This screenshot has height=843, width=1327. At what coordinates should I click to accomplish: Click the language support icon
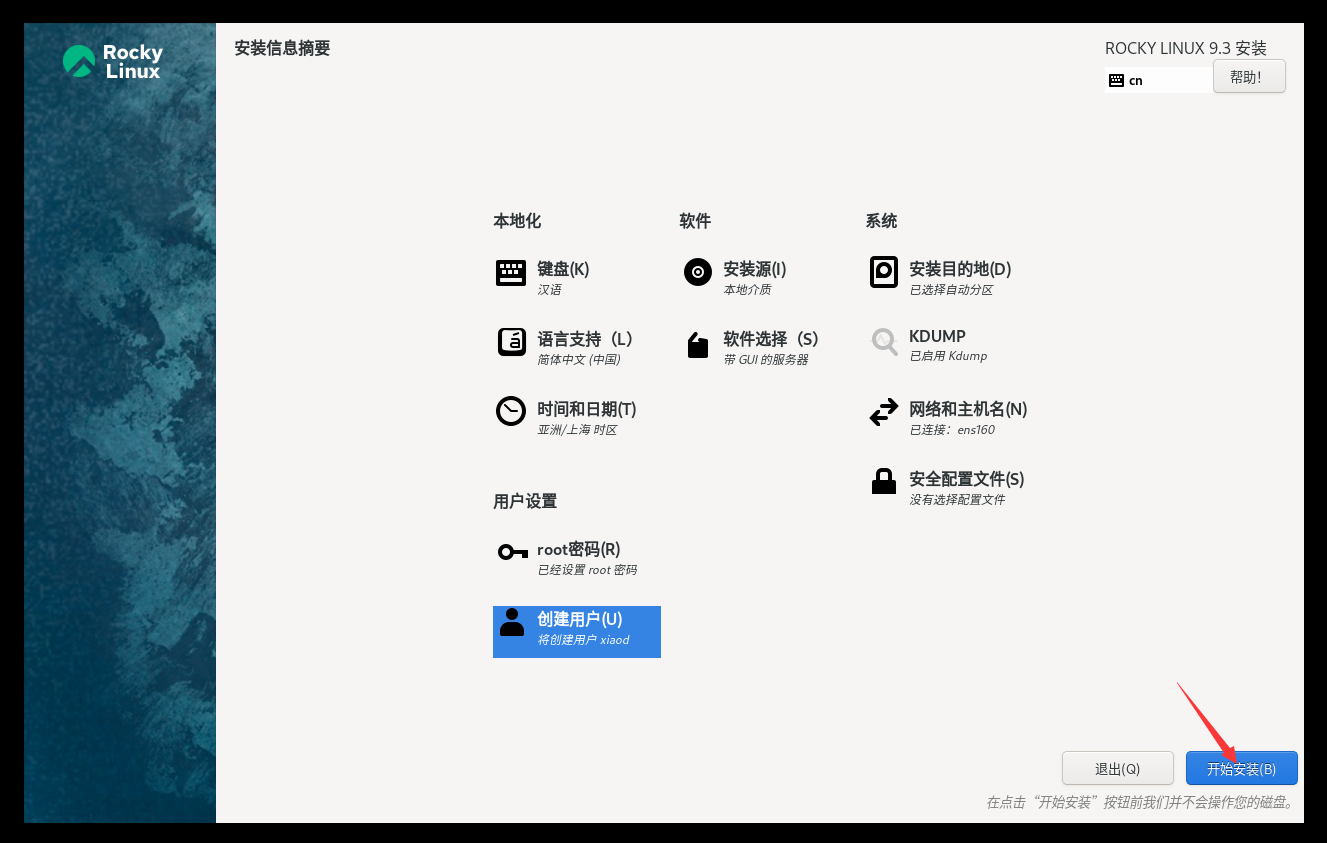pos(511,342)
